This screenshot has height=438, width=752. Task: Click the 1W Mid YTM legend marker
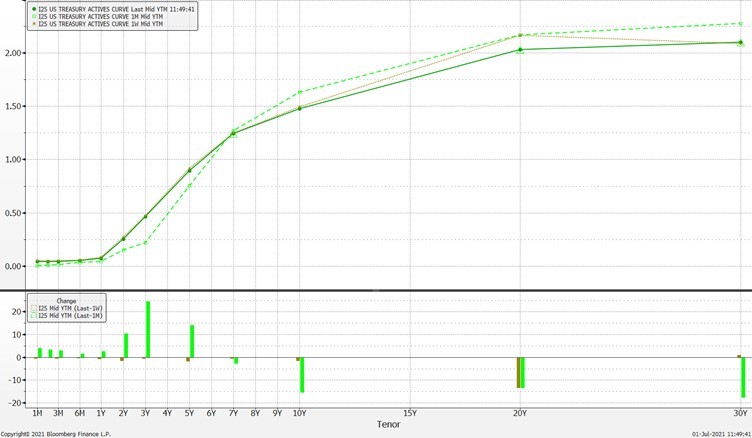[x=33, y=22]
